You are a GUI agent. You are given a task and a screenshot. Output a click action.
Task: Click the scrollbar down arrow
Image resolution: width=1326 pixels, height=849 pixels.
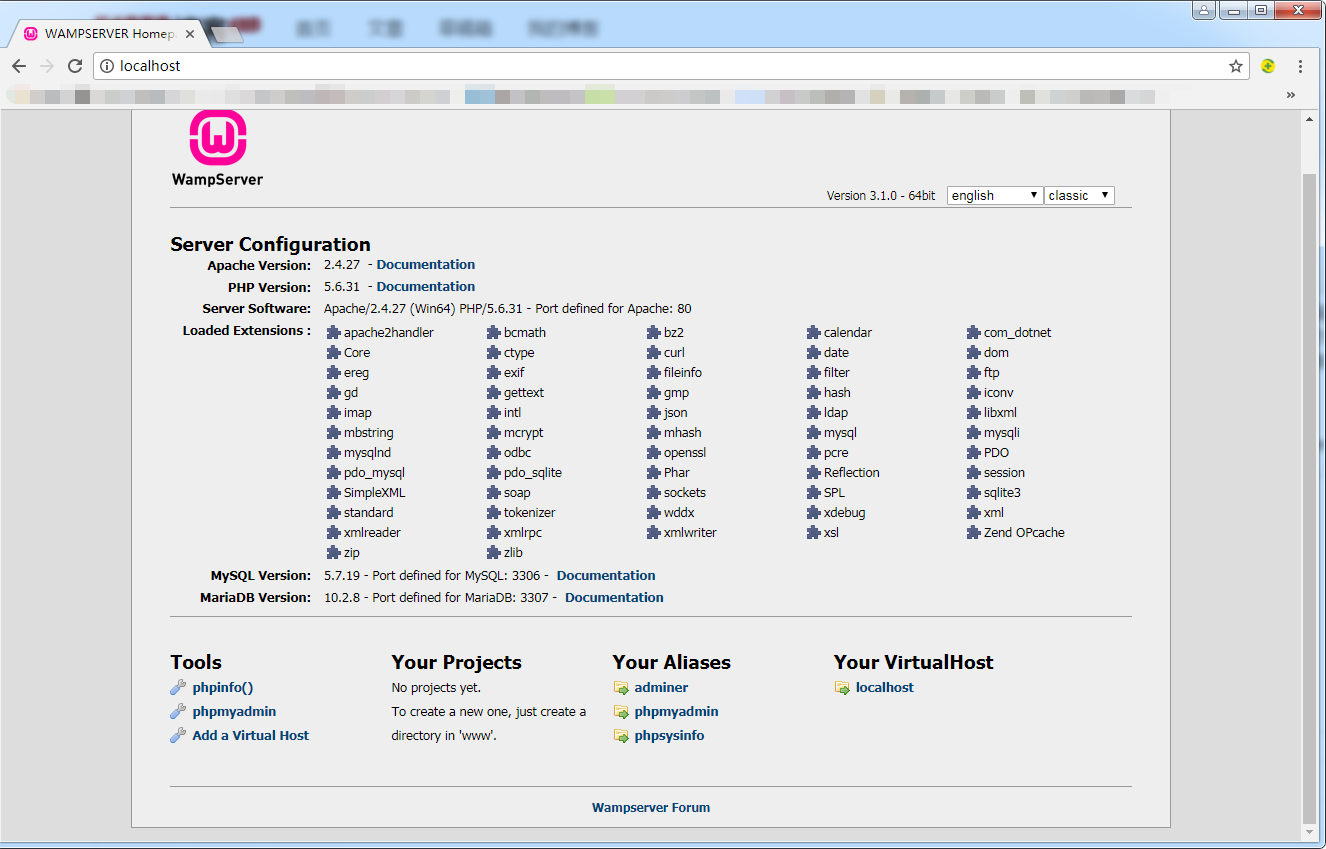click(x=1310, y=832)
